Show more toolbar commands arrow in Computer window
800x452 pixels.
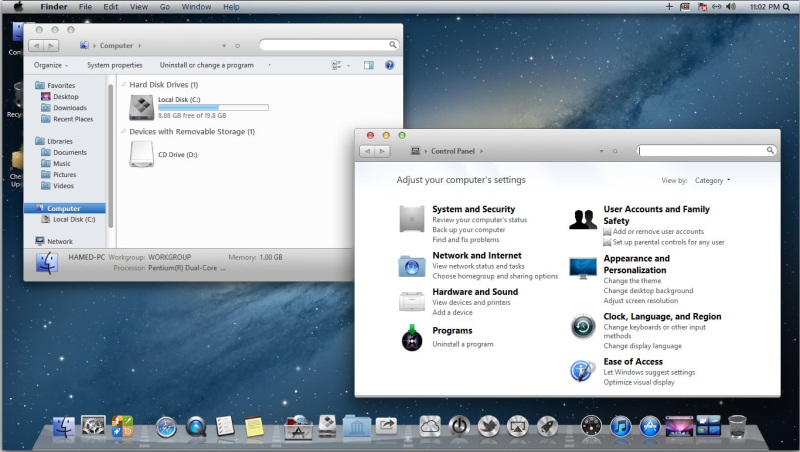[269, 65]
